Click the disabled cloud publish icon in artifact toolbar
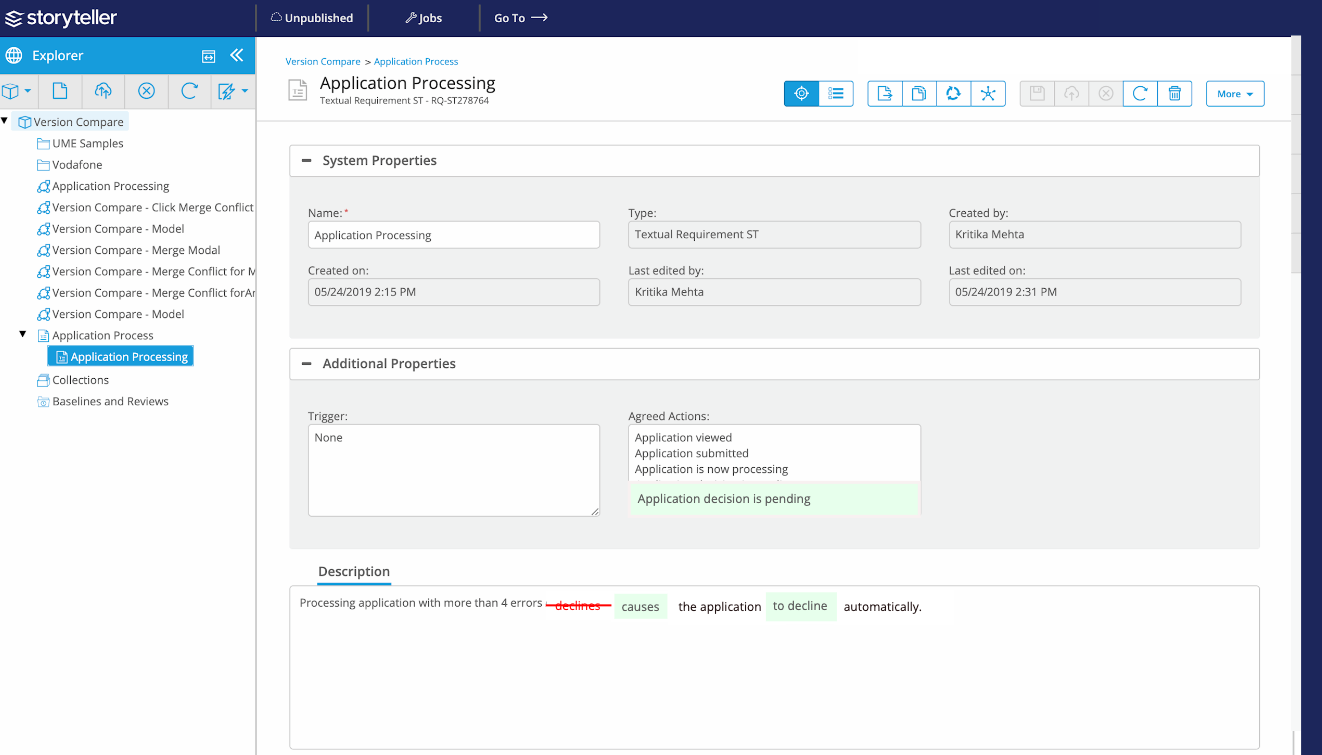 (1071, 93)
